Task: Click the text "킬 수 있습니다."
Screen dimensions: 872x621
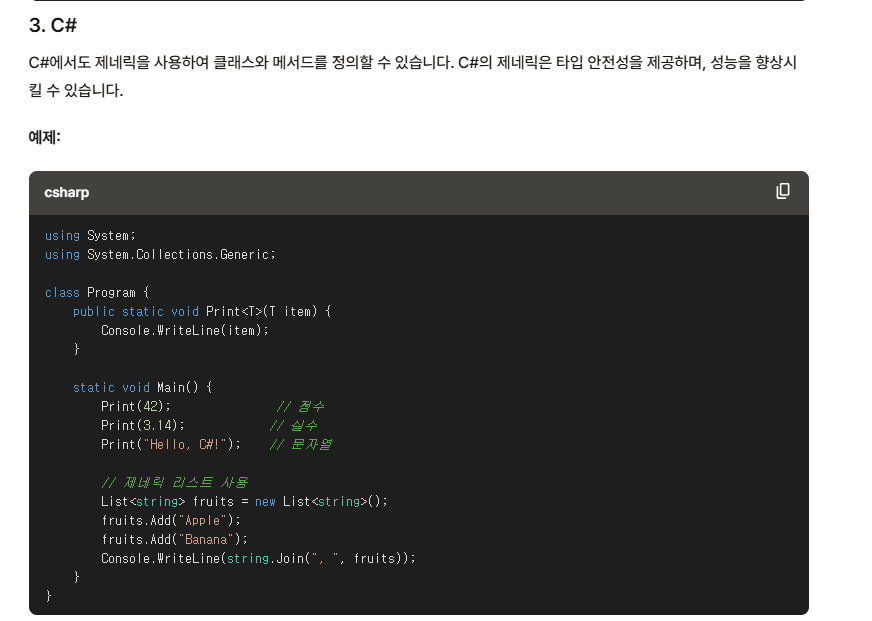Action: pos(76,90)
